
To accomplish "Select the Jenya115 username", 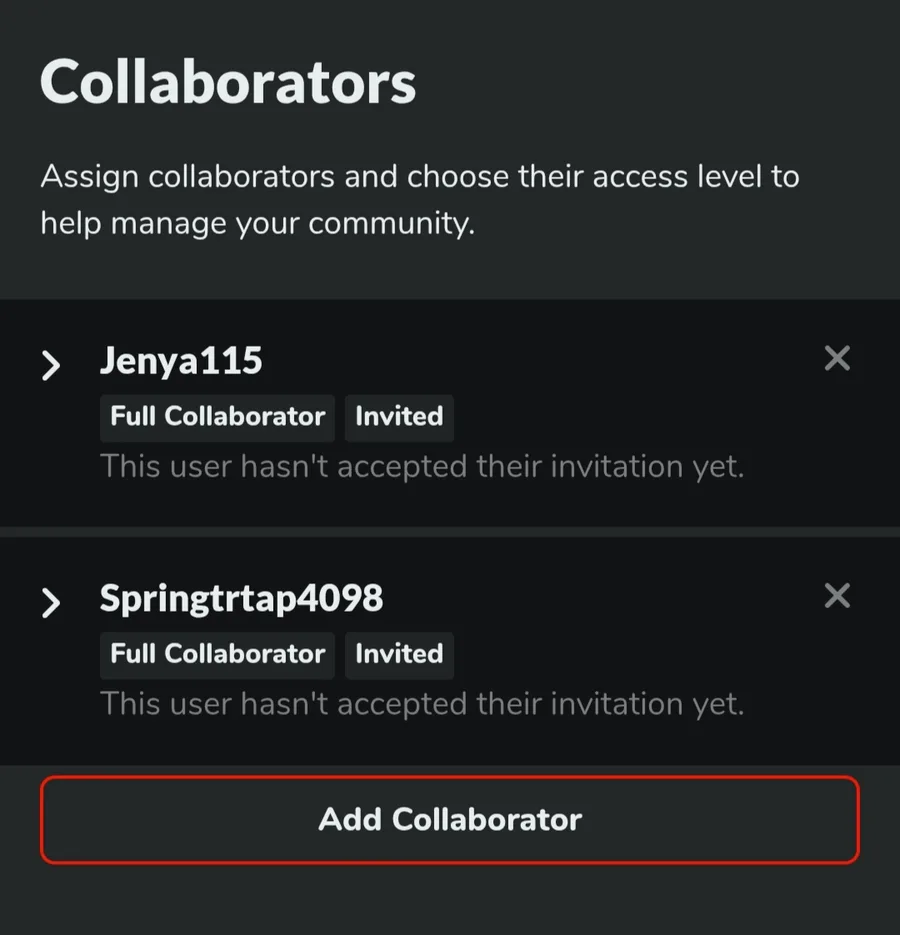I will tap(181, 361).
